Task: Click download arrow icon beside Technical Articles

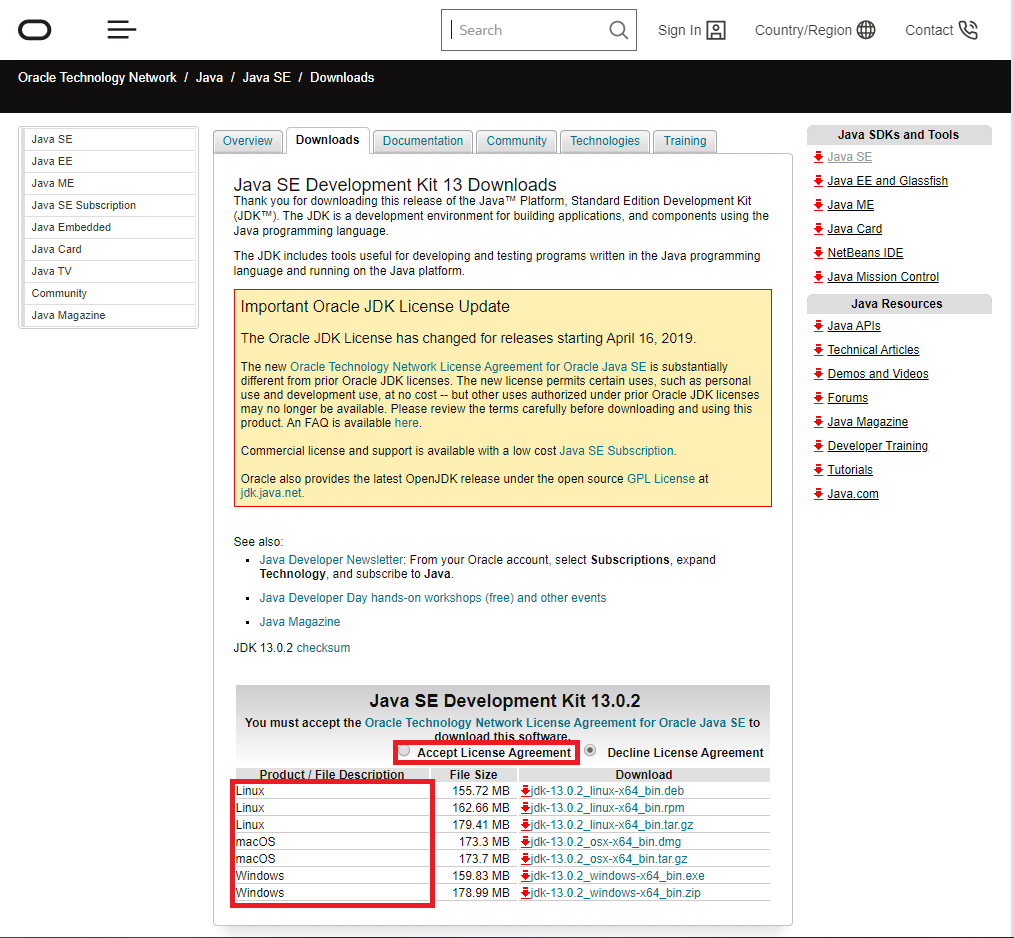Action: [818, 349]
